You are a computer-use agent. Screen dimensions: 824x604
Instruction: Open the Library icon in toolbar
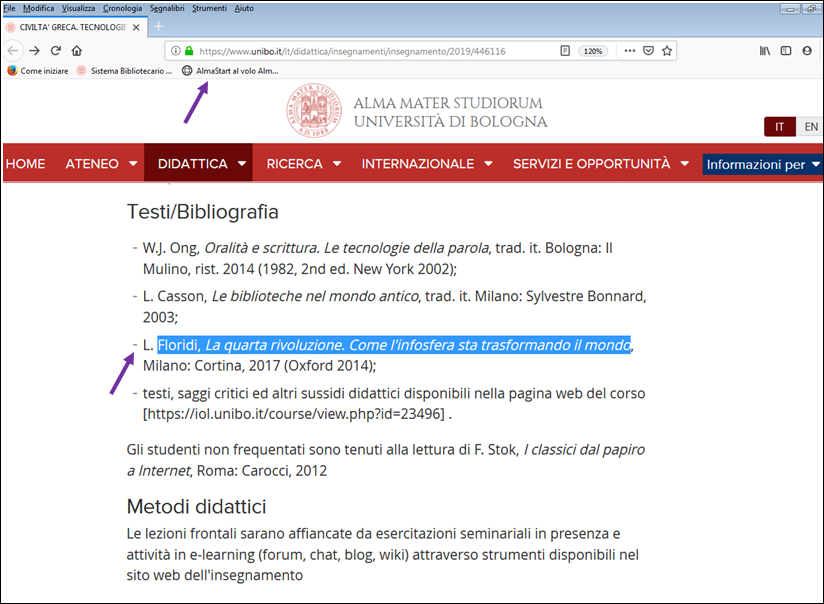pyautogui.click(x=765, y=50)
